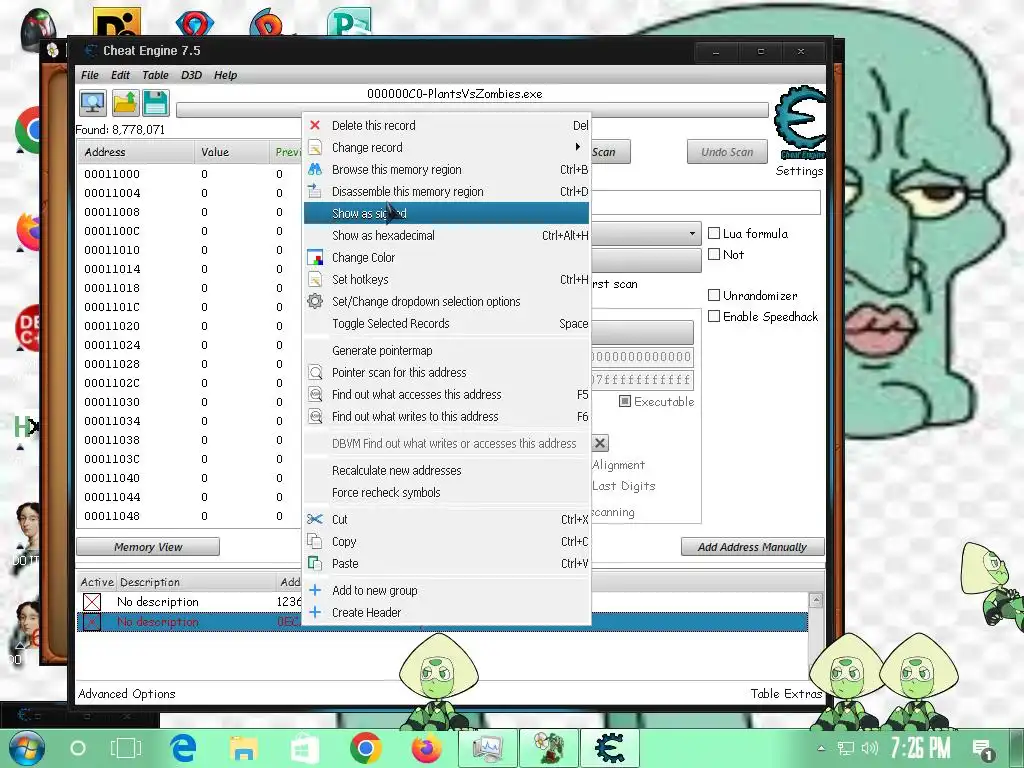Screen dimensions: 1024x768
Task: Click the Undo Scan button
Action: [727, 152]
